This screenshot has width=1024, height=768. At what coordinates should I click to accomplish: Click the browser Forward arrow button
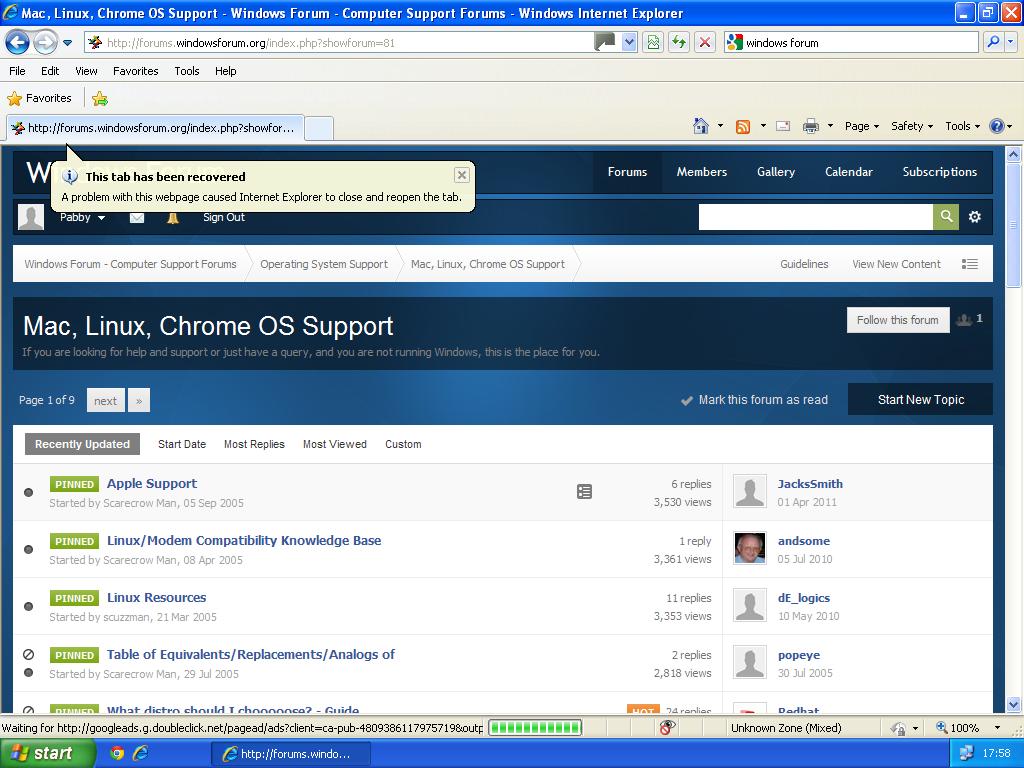[44, 43]
